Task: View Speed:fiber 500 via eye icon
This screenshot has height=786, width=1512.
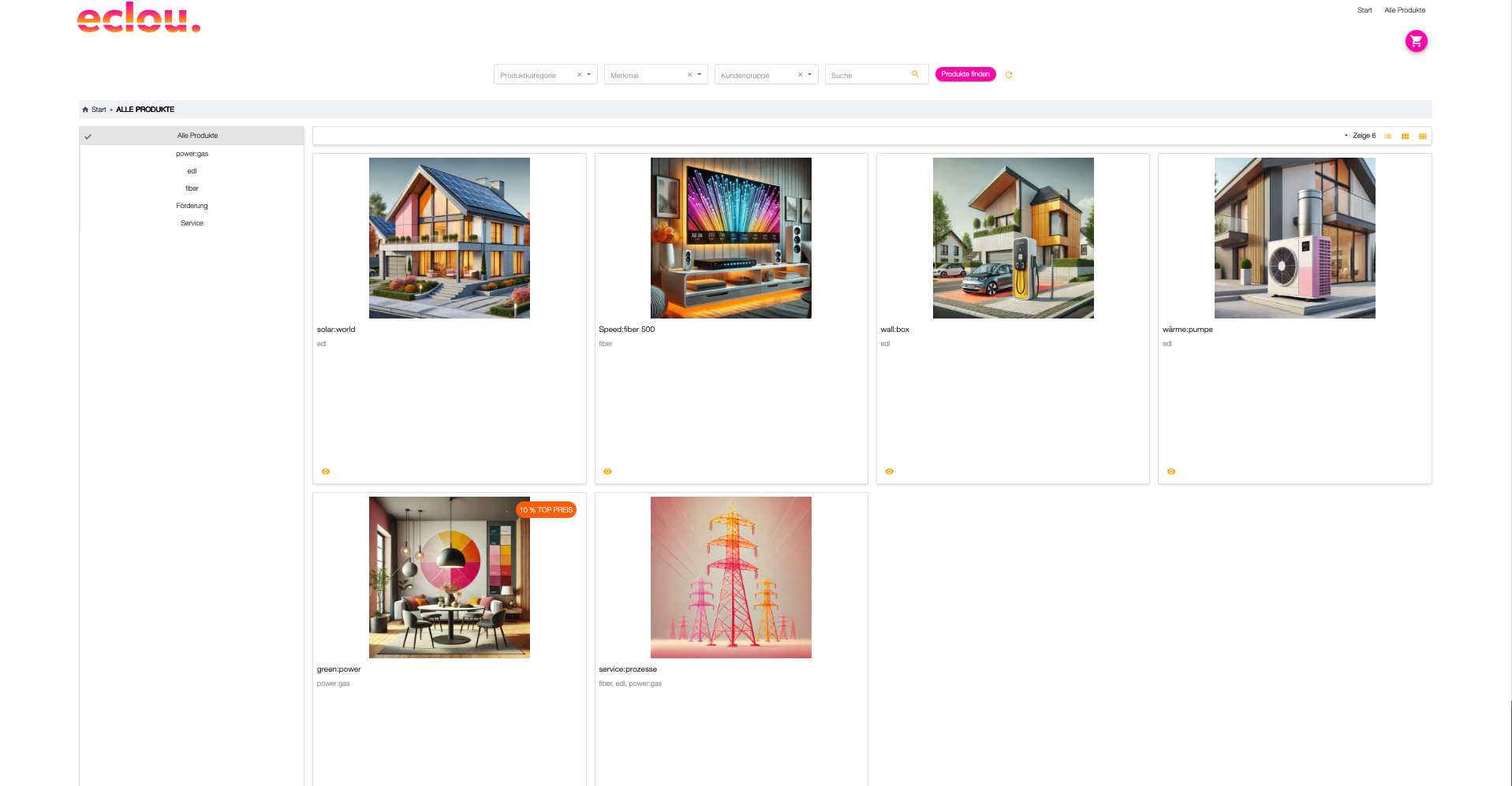Action: 607,471
